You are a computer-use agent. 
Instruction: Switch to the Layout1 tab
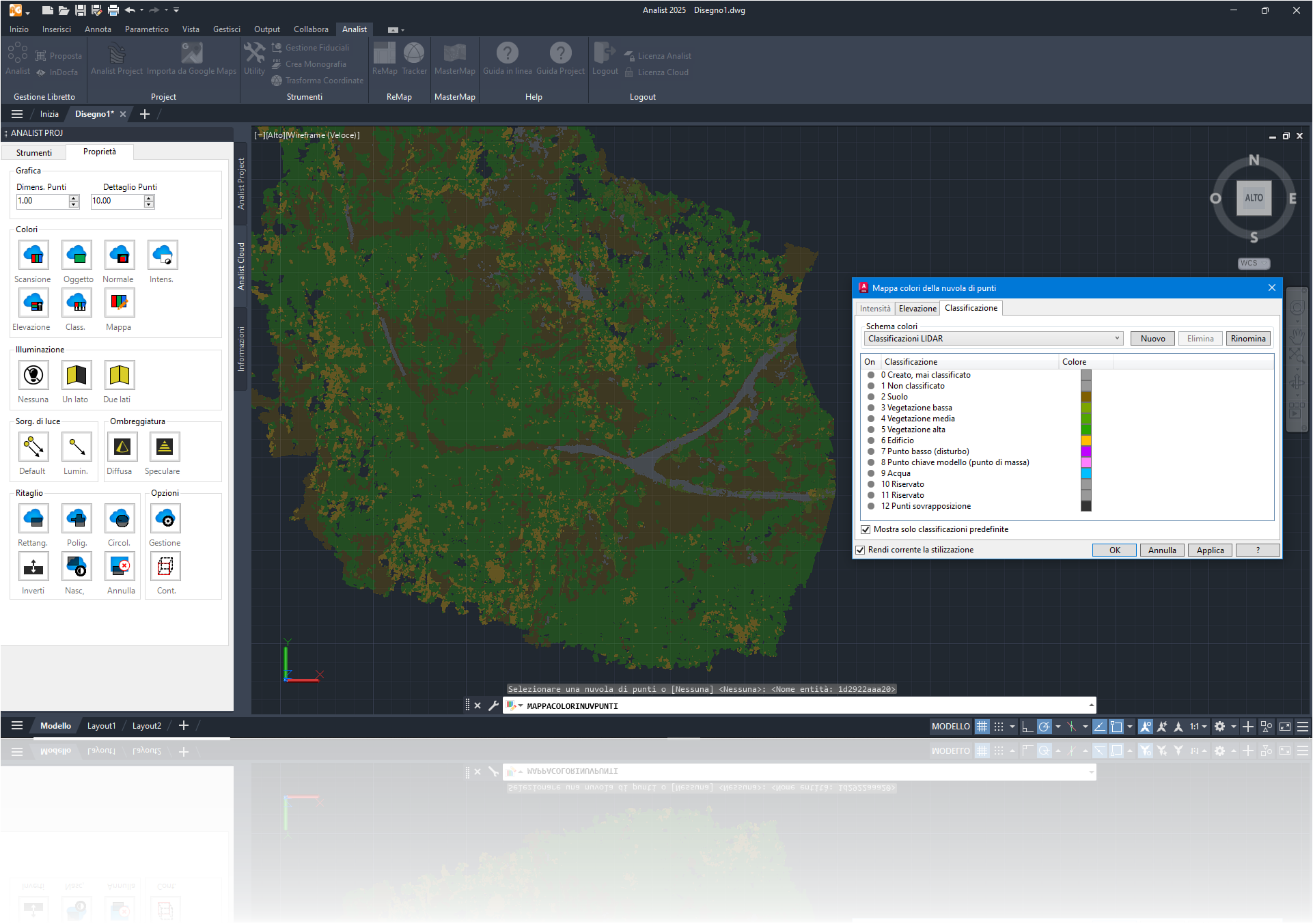pos(101,726)
